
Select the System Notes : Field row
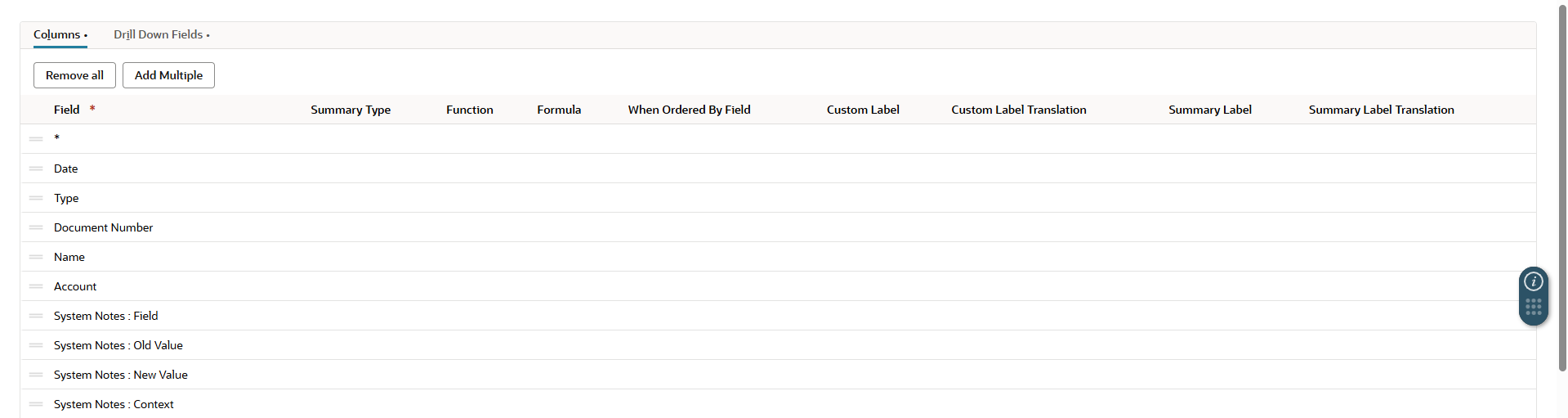coord(106,316)
